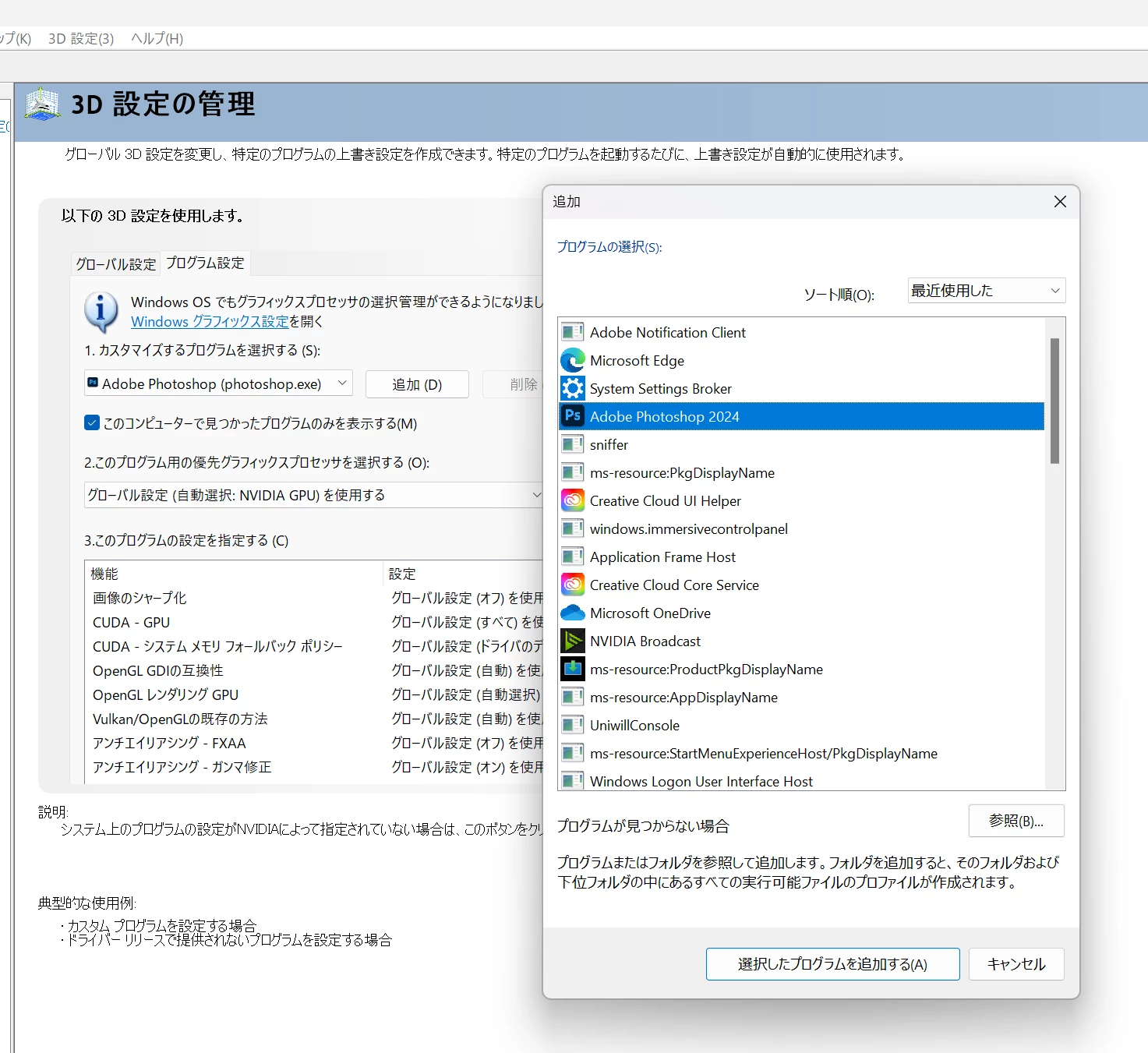Image resolution: width=1148 pixels, height=1053 pixels.
Task: Open the Windows グラフィックス設定 link
Action: [x=210, y=321]
